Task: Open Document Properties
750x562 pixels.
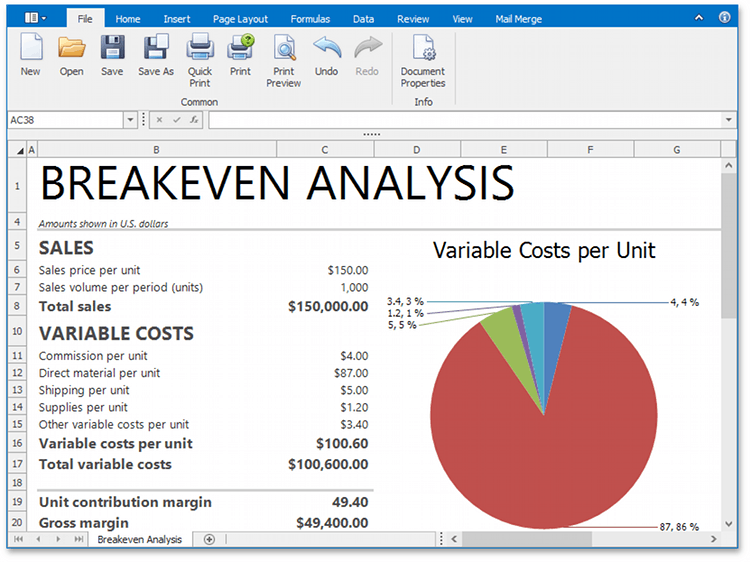Action: click(423, 47)
